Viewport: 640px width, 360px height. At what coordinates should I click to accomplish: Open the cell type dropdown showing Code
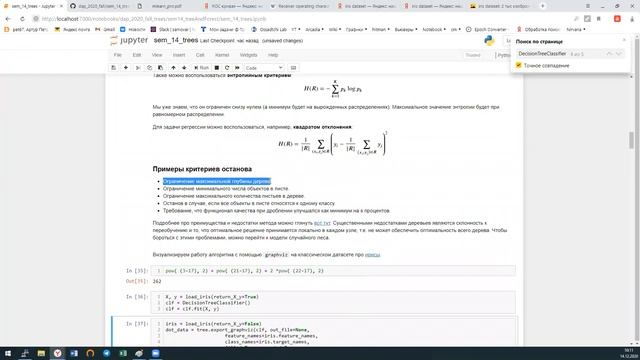click(x=264, y=68)
